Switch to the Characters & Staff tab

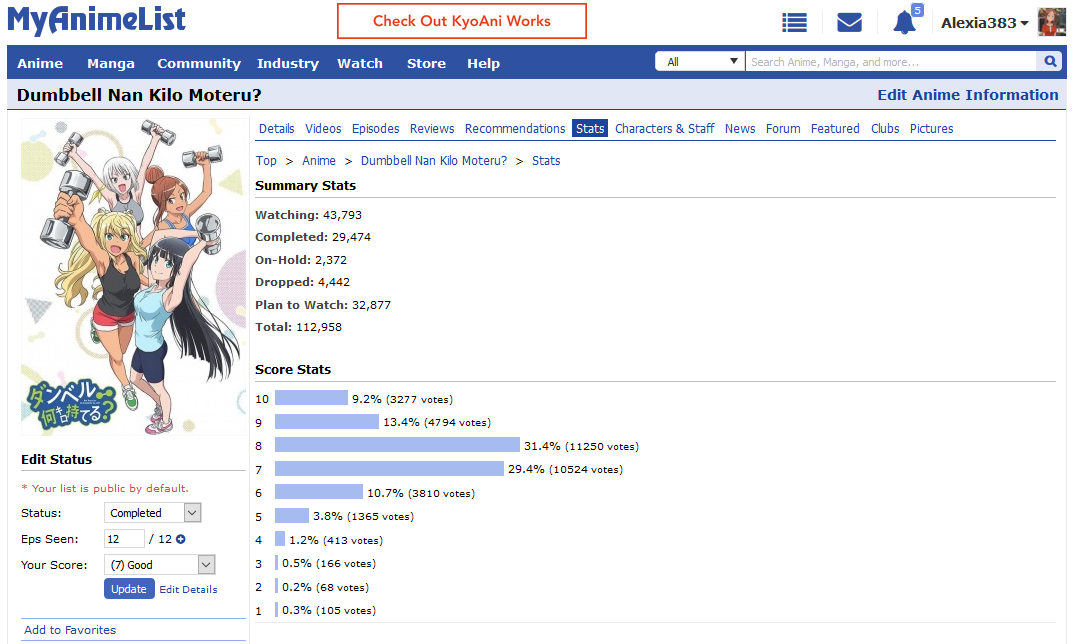pos(664,128)
